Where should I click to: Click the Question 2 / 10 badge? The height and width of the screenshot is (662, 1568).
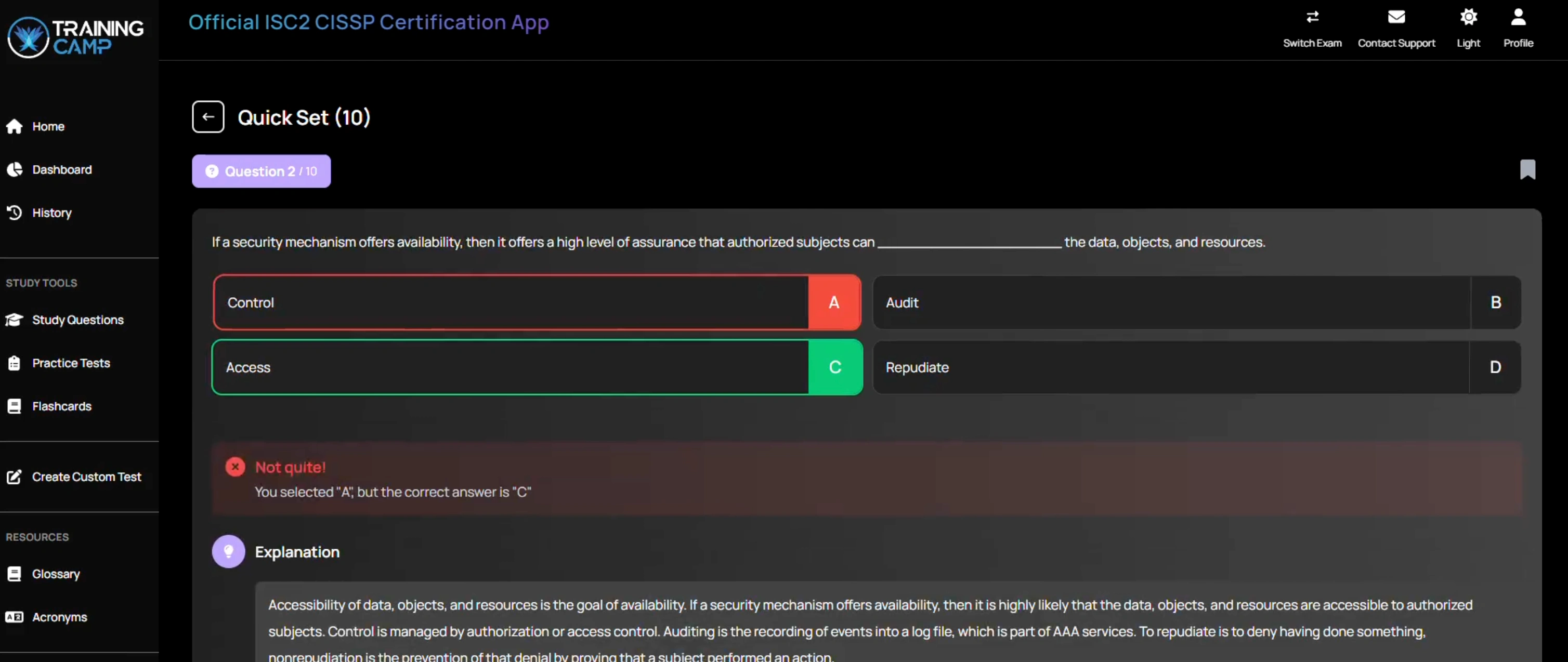261,171
